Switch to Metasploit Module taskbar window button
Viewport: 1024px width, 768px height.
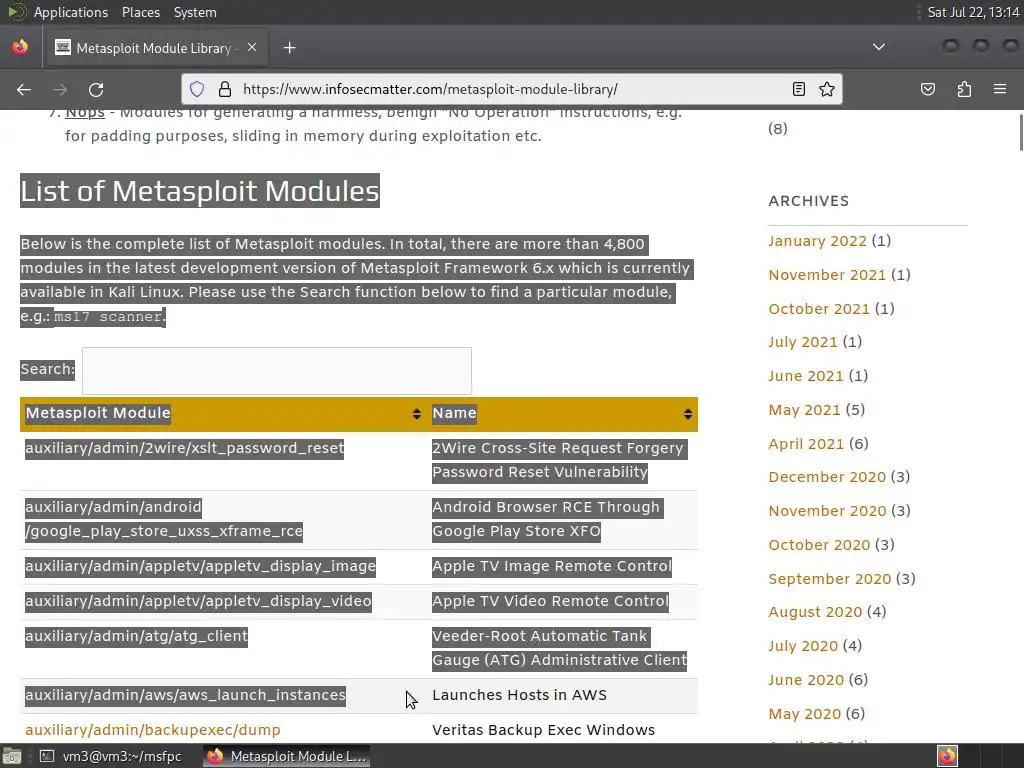click(286, 756)
